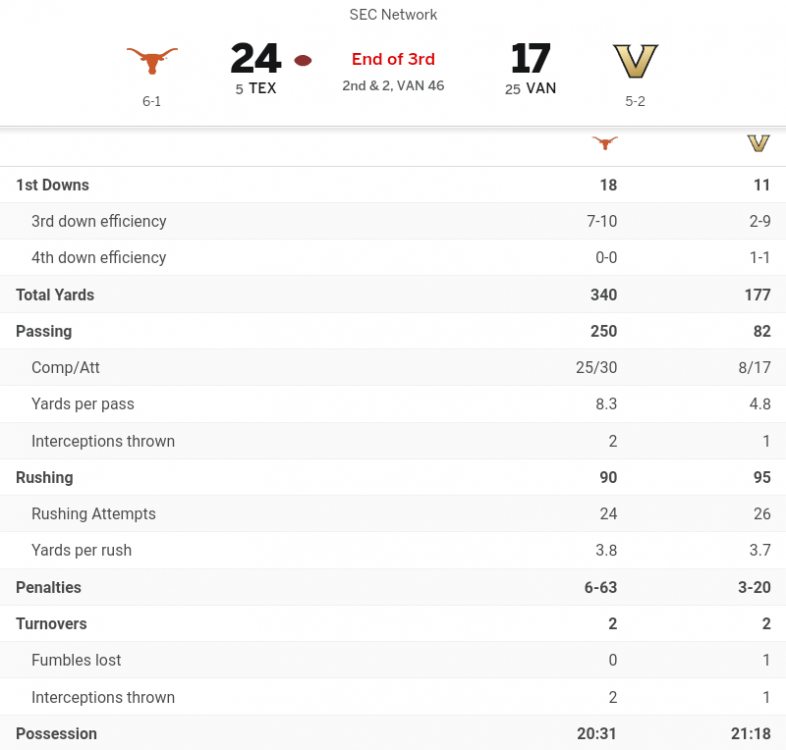Open the VAN team link
786x750 pixels.
(541, 88)
